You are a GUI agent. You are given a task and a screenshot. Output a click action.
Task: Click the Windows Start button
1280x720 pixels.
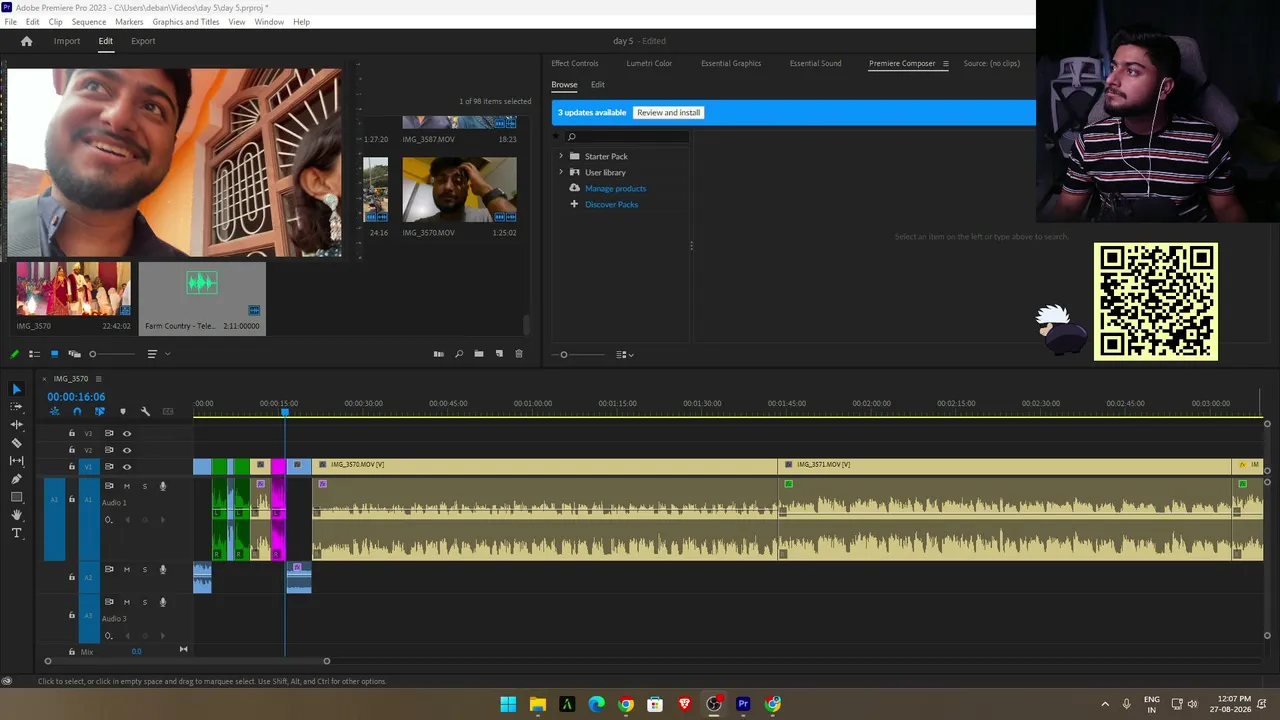pos(508,704)
